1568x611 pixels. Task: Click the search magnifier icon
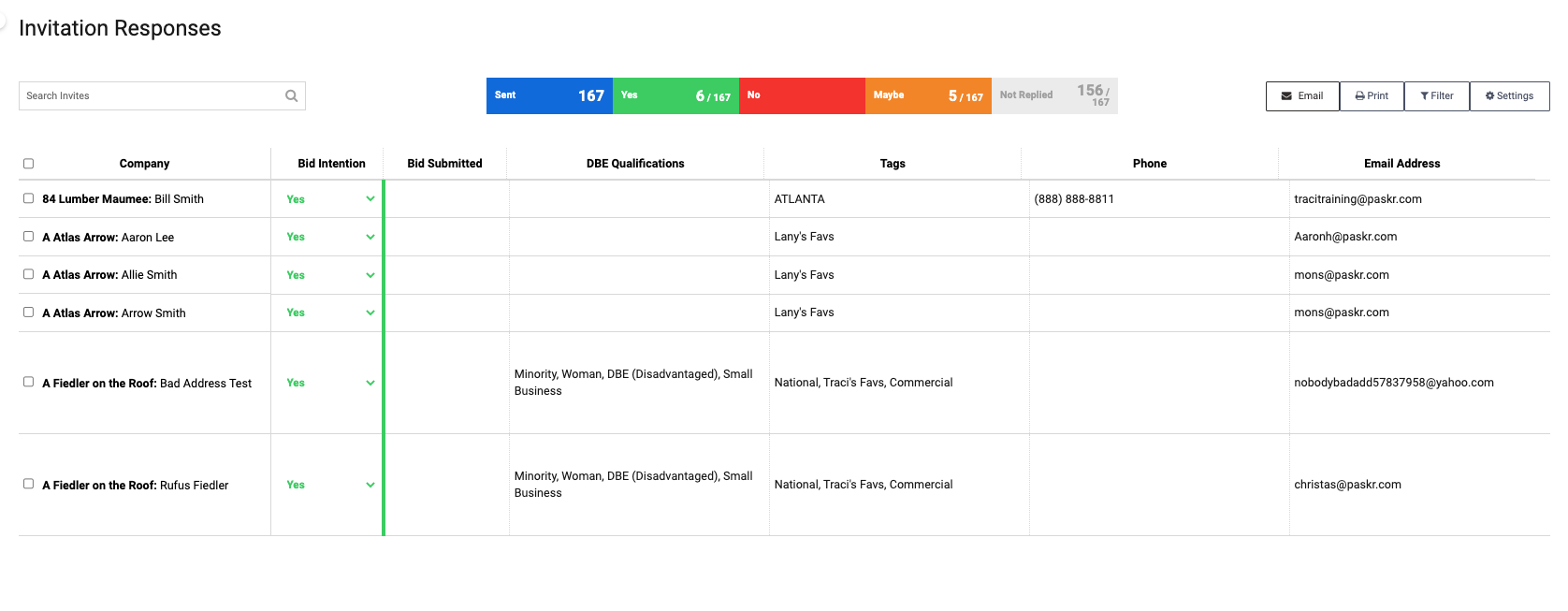292,95
